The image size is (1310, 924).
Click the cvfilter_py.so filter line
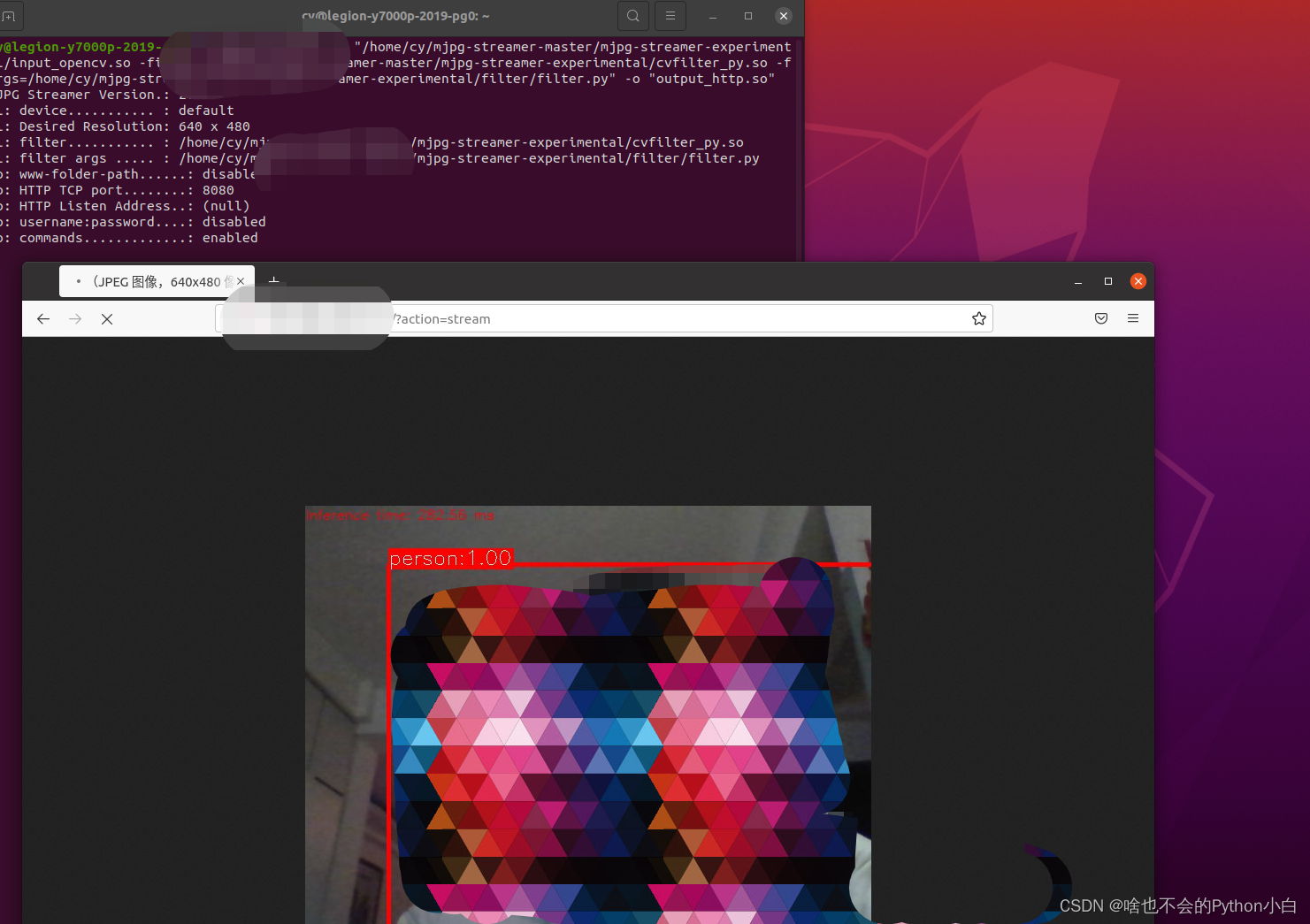pyautogui.click(x=372, y=142)
